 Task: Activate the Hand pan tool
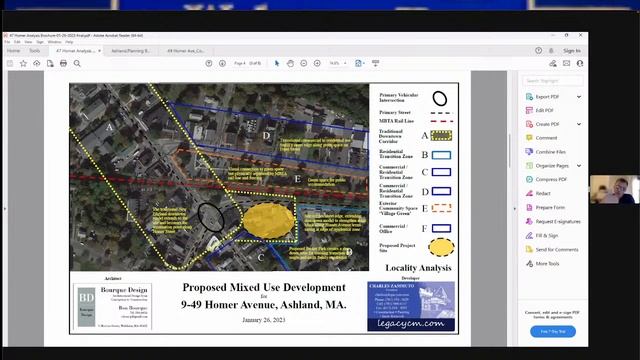click(290, 63)
